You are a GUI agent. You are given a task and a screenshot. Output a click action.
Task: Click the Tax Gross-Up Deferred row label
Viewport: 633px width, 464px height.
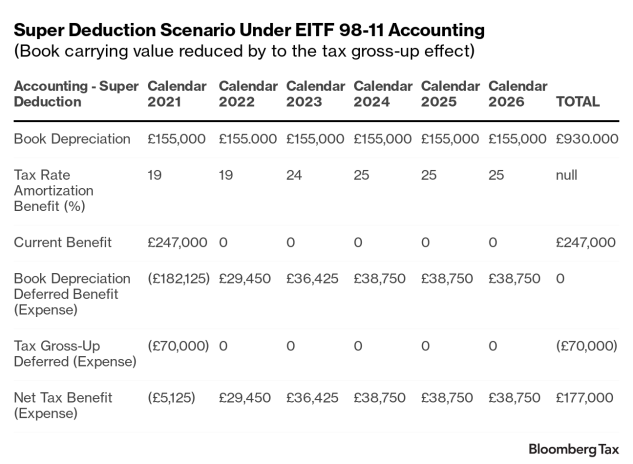click(74, 352)
